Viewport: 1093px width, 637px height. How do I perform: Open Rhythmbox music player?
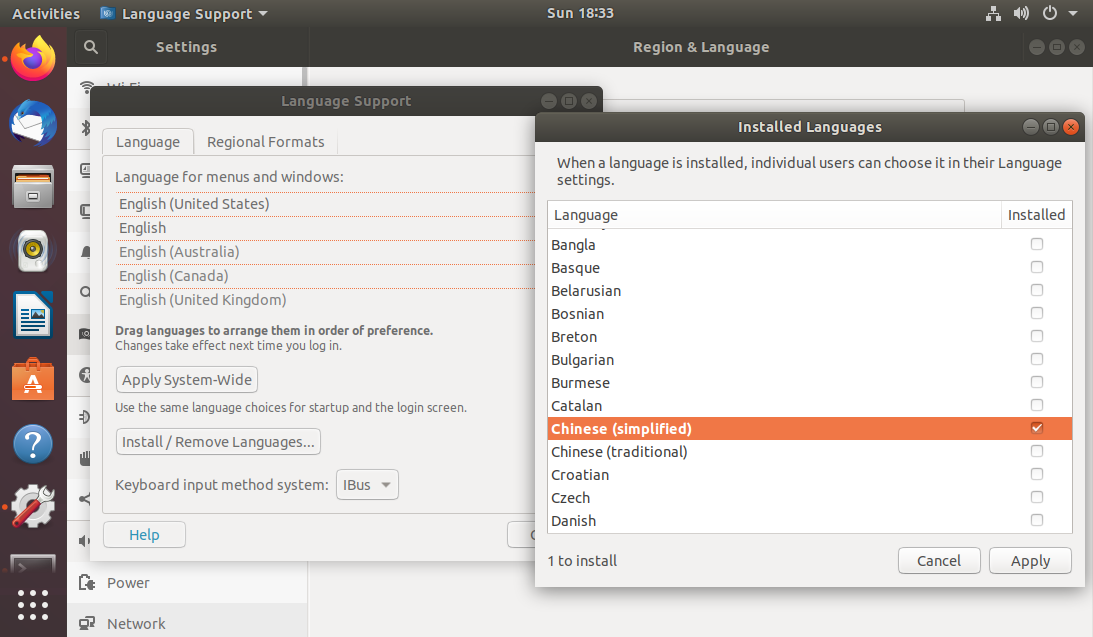pos(33,251)
